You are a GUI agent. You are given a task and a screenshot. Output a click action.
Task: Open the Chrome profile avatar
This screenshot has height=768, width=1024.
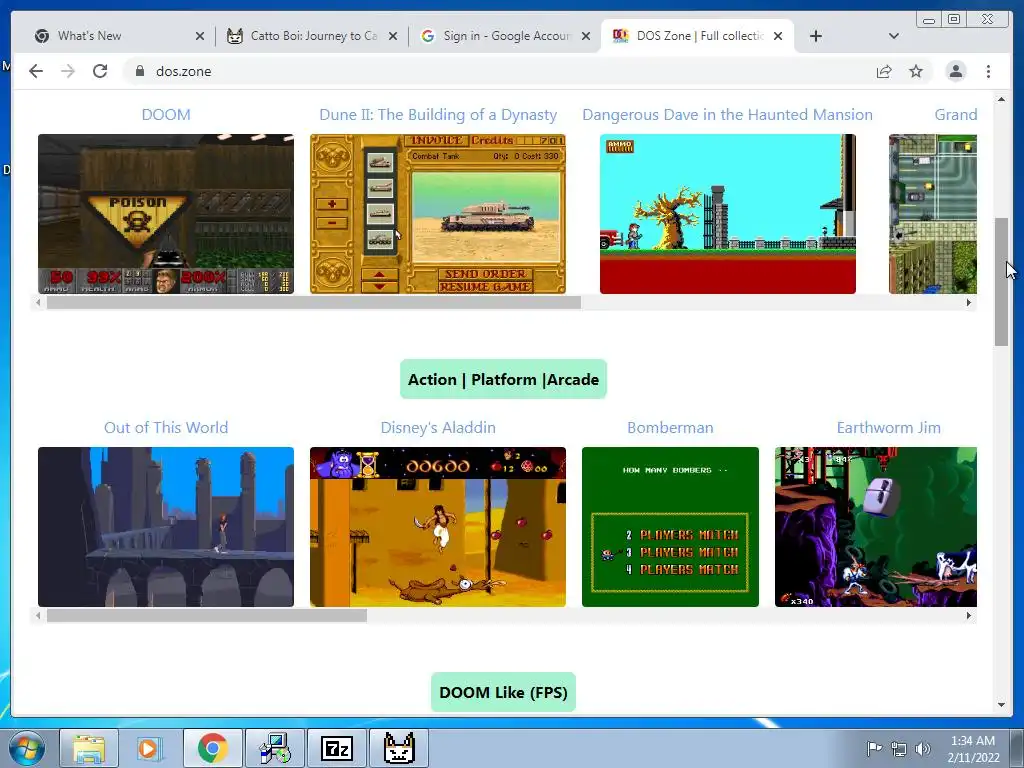(955, 71)
